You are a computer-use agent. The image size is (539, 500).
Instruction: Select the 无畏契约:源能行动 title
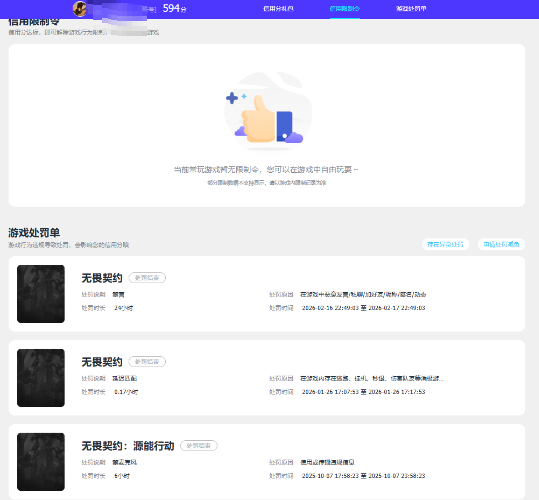click(x=128, y=446)
